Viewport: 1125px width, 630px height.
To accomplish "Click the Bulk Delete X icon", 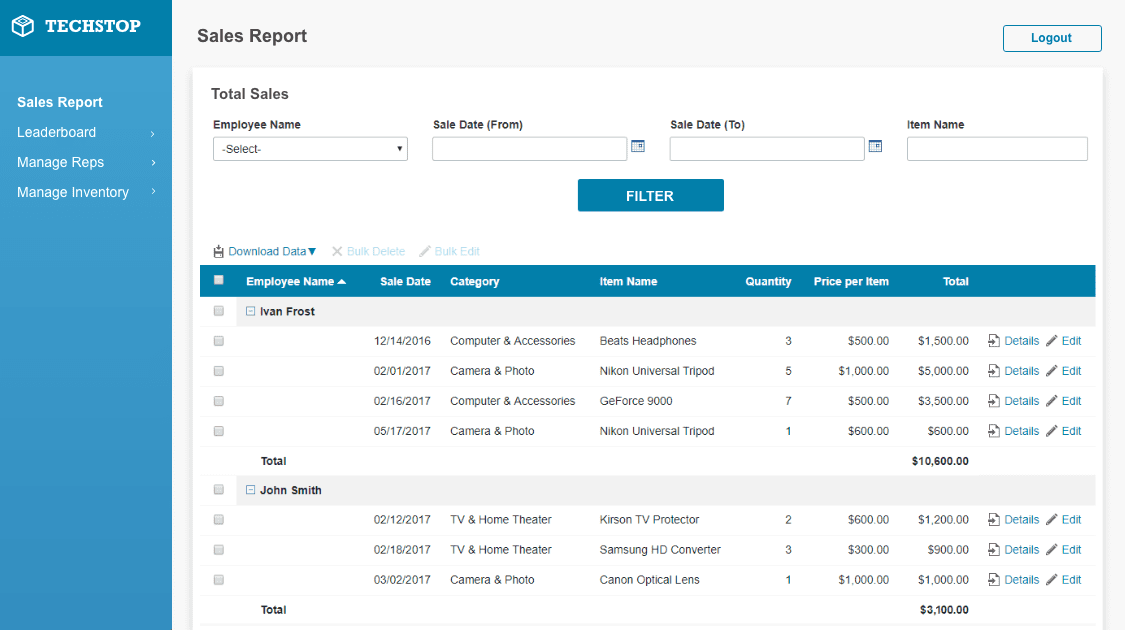I will (x=336, y=251).
